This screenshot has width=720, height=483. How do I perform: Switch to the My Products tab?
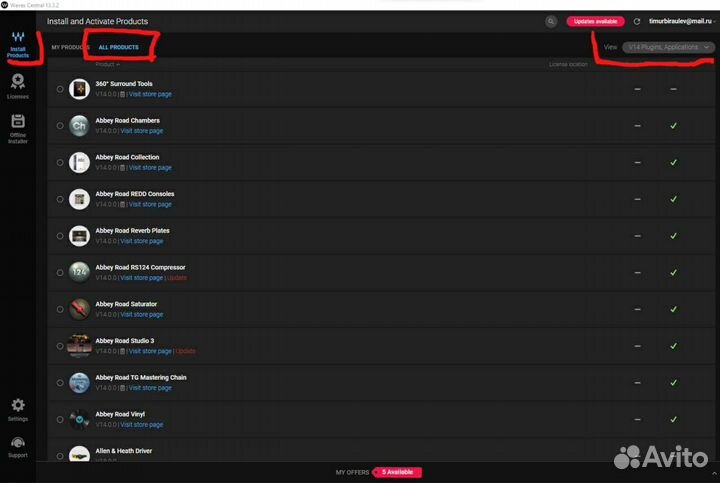tap(69, 47)
